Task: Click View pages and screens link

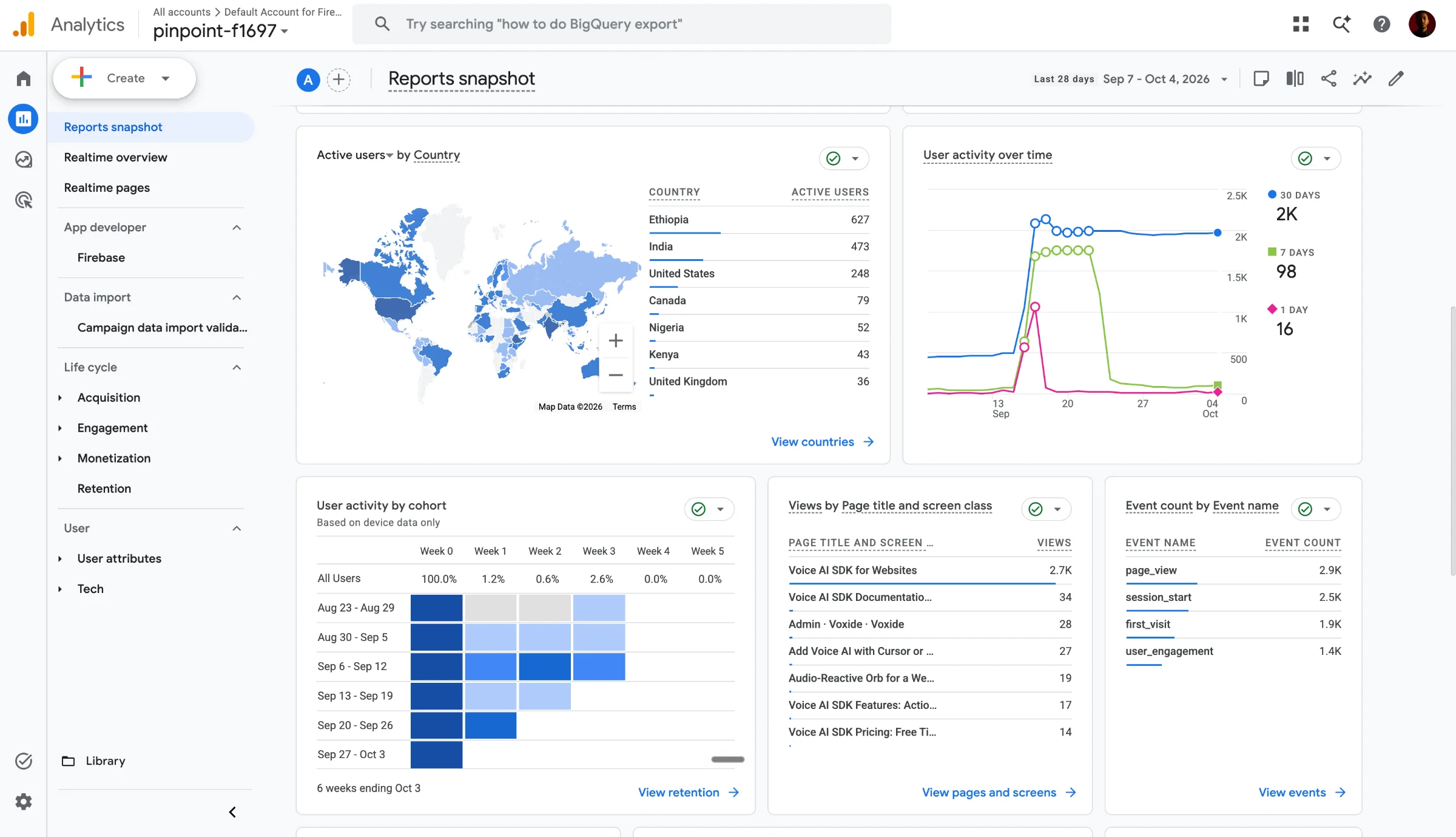Action: (999, 793)
